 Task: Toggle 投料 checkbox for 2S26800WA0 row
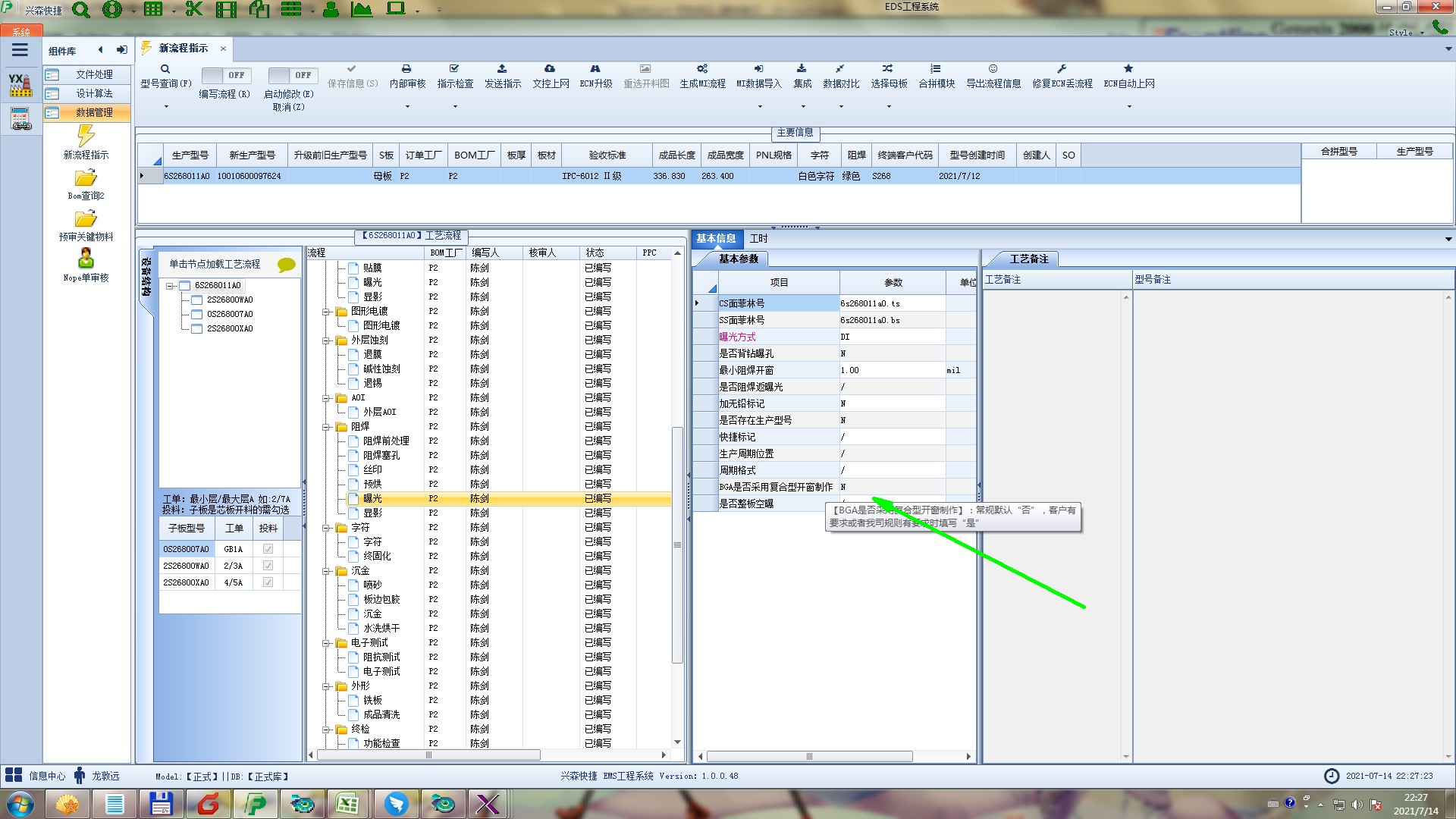268,566
